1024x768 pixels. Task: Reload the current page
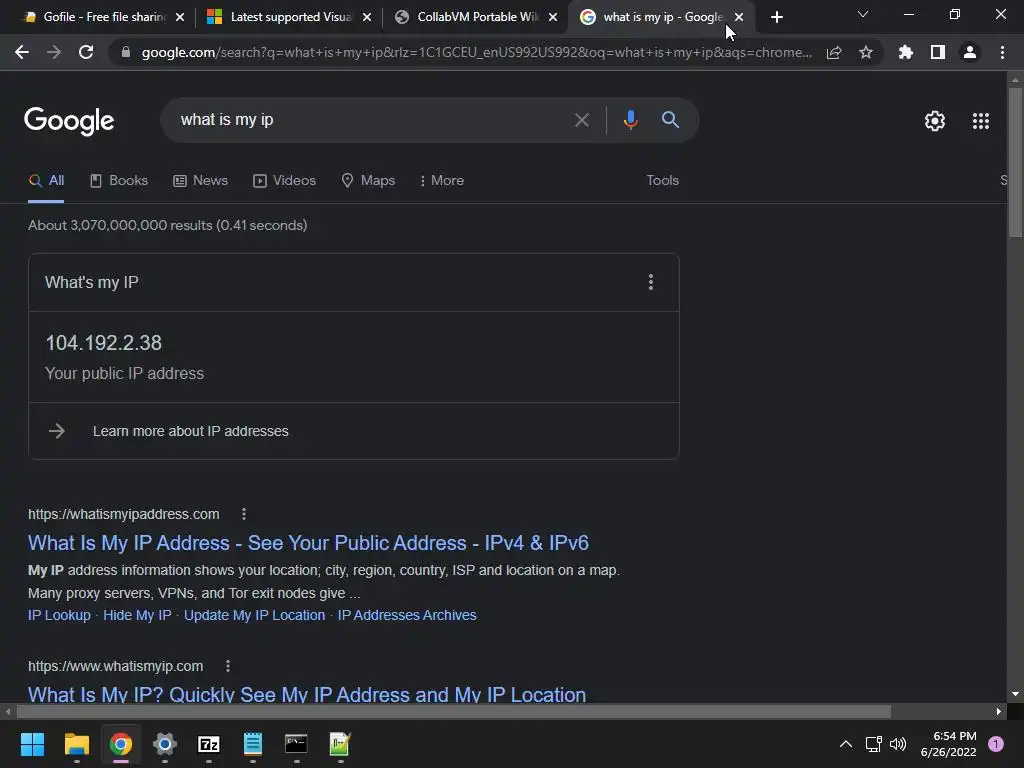[x=86, y=52]
